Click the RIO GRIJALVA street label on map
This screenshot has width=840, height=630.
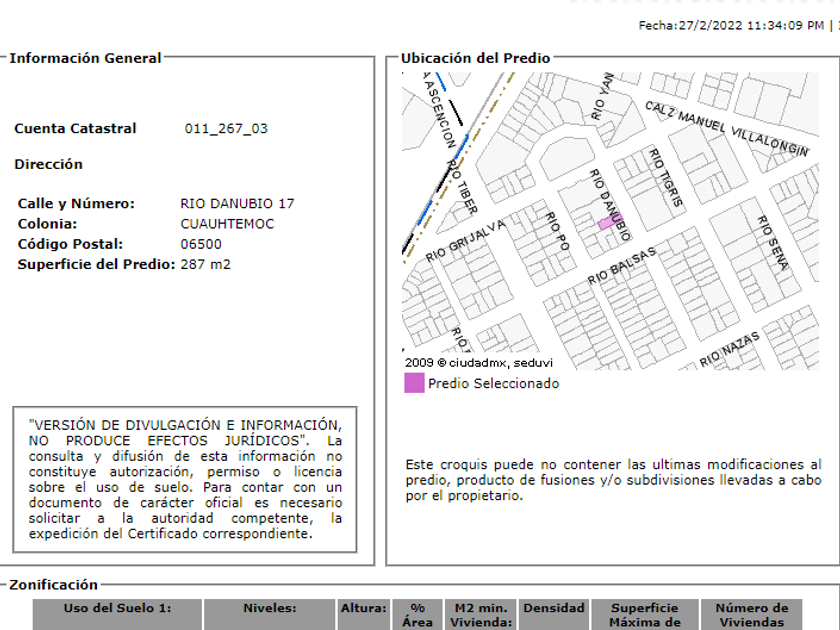(x=466, y=241)
